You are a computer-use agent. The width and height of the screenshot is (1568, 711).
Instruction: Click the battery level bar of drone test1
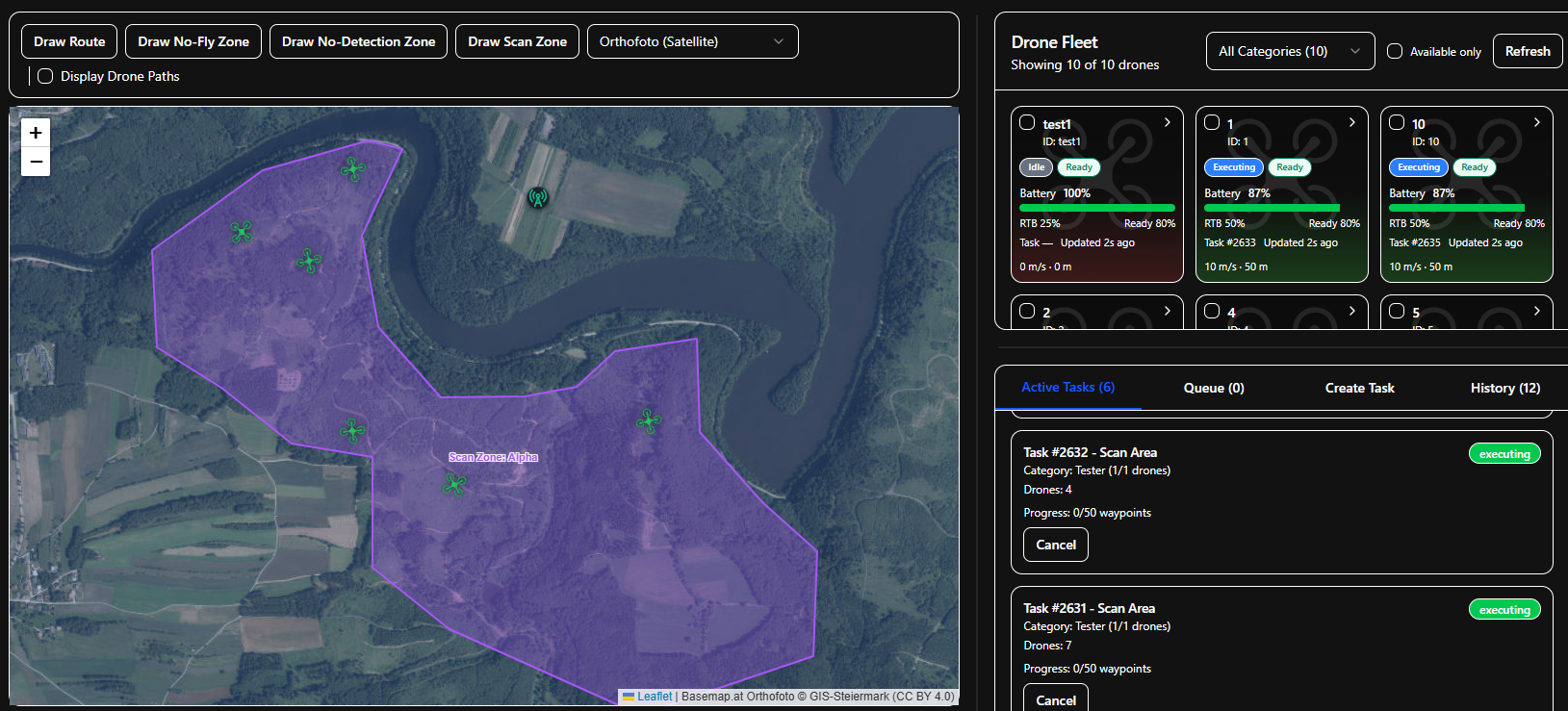tap(1096, 208)
